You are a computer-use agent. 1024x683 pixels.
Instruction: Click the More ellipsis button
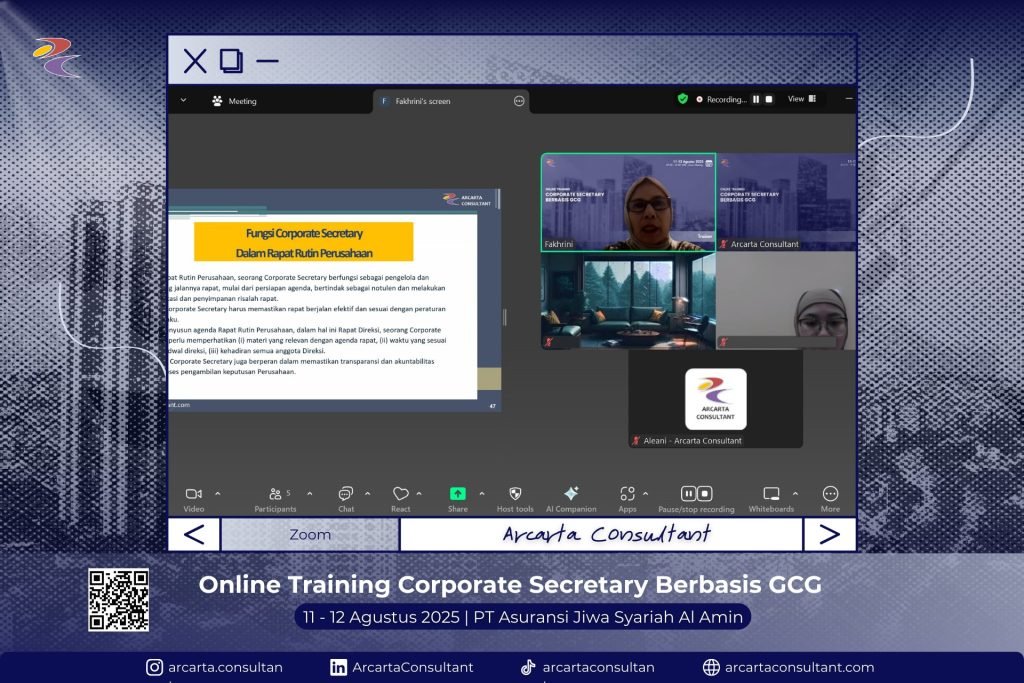(x=830, y=494)
